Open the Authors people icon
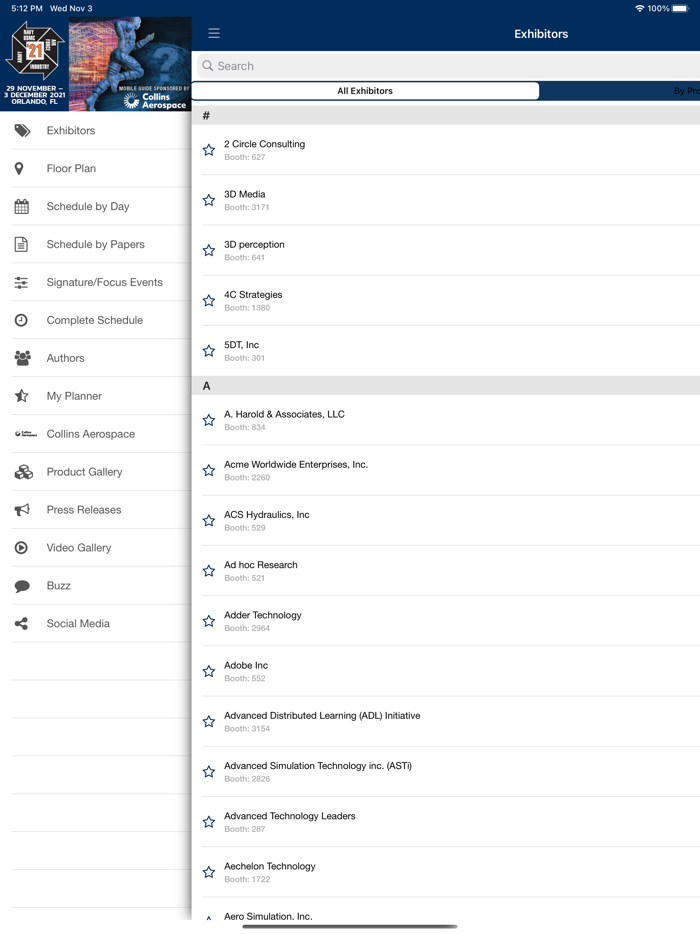This screenshot has height=934, width=700. point(22,358)
